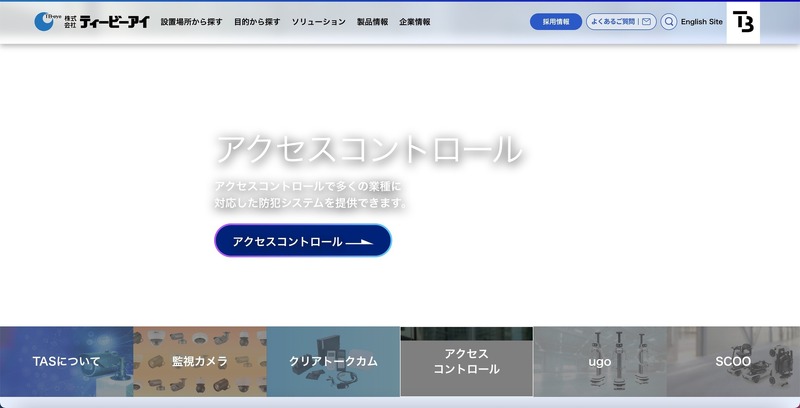
Task: Click the arrow inside アクセスコントロール button
Action: coord(359,242)
